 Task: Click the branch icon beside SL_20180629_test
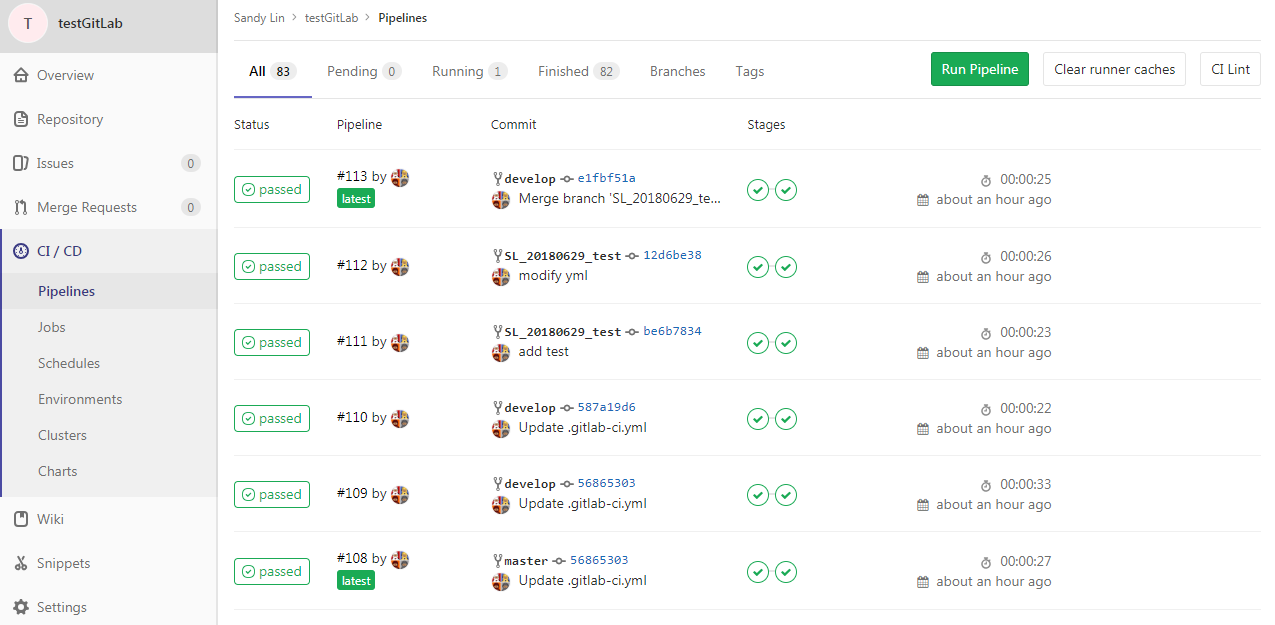tap(497, 255)
